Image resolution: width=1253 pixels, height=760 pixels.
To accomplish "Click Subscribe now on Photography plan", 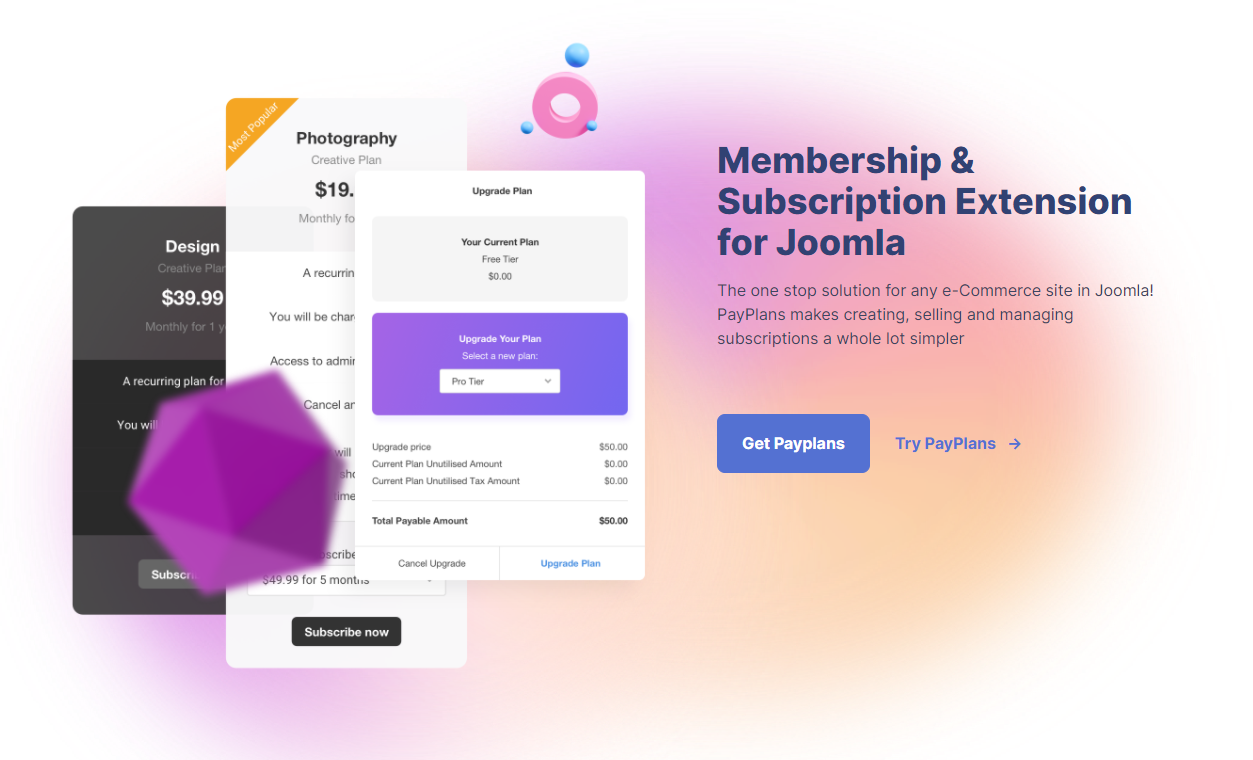I will [x=346, y=632].
